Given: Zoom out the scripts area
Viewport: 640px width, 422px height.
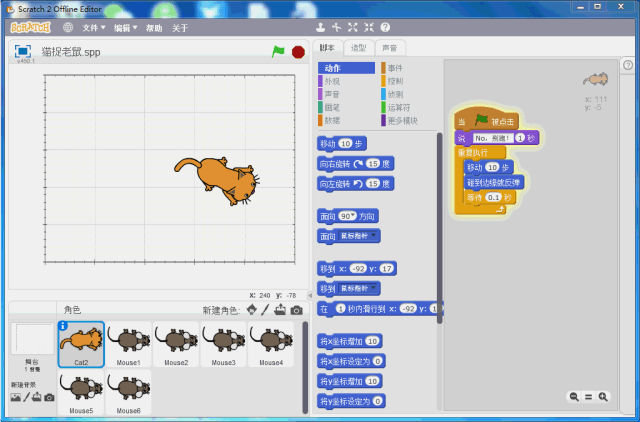Looking at the screenshot, I should [x=574, y=397].
